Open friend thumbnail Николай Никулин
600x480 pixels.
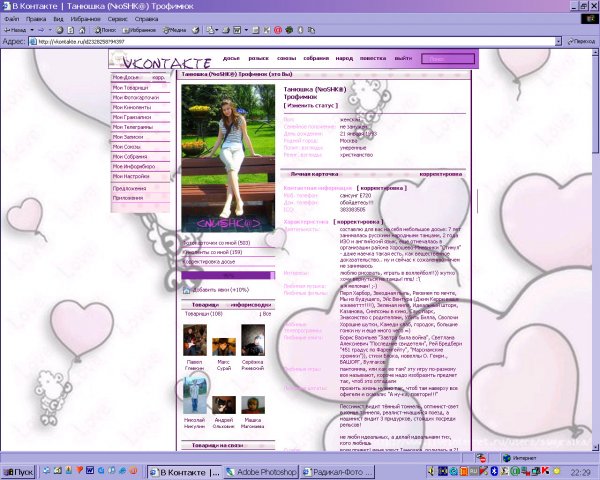click(195, 395)
